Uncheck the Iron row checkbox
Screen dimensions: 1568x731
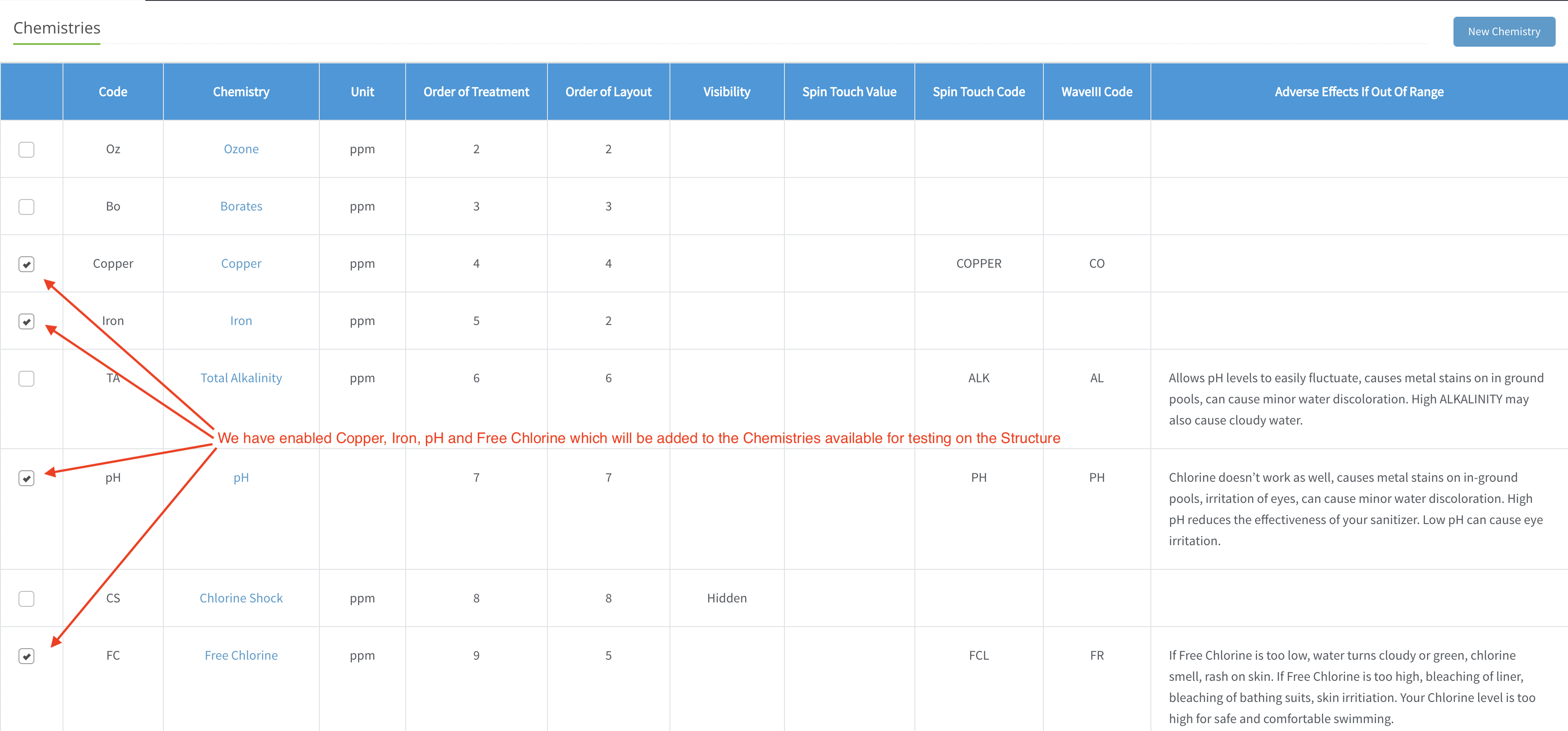26,321
